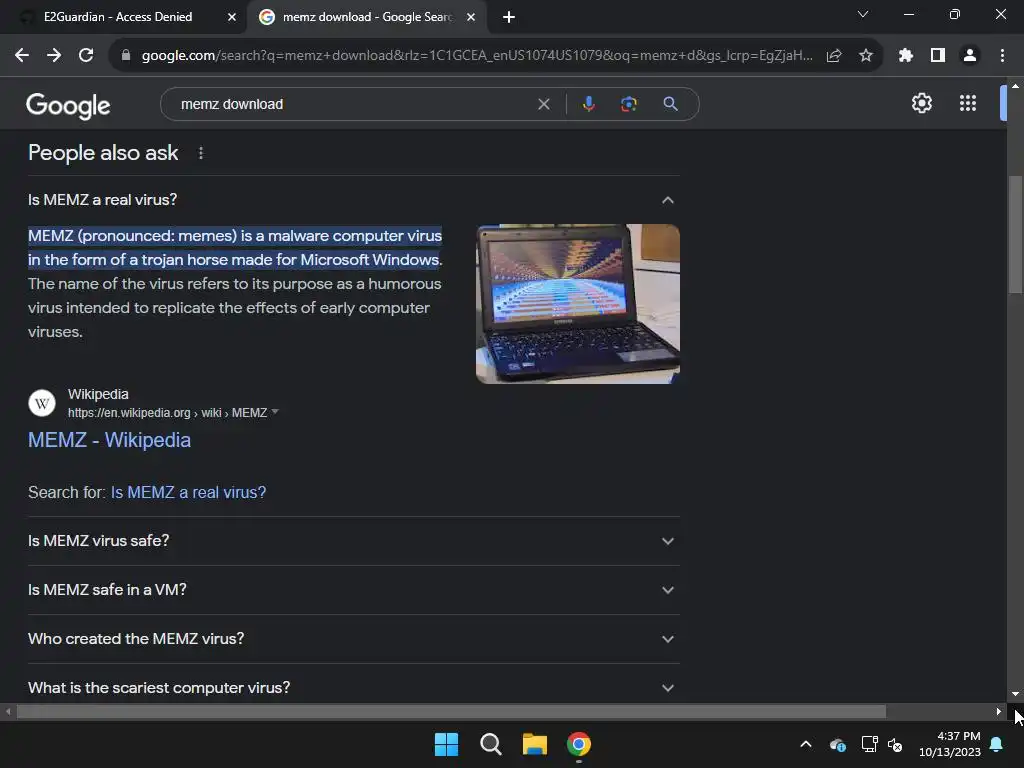1024x768 pixels.
Task: Open the Google apps grid
Action: click(968, 103)
